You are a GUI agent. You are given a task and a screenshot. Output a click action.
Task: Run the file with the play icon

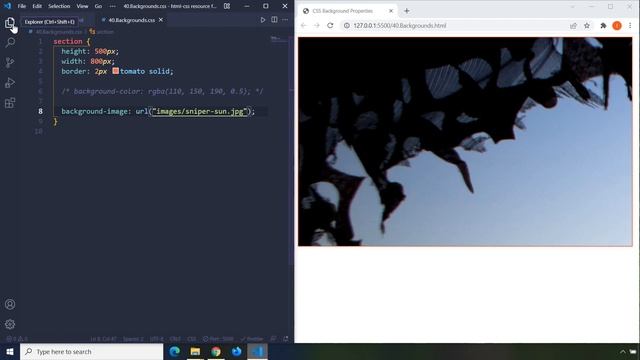click(262, 20)
